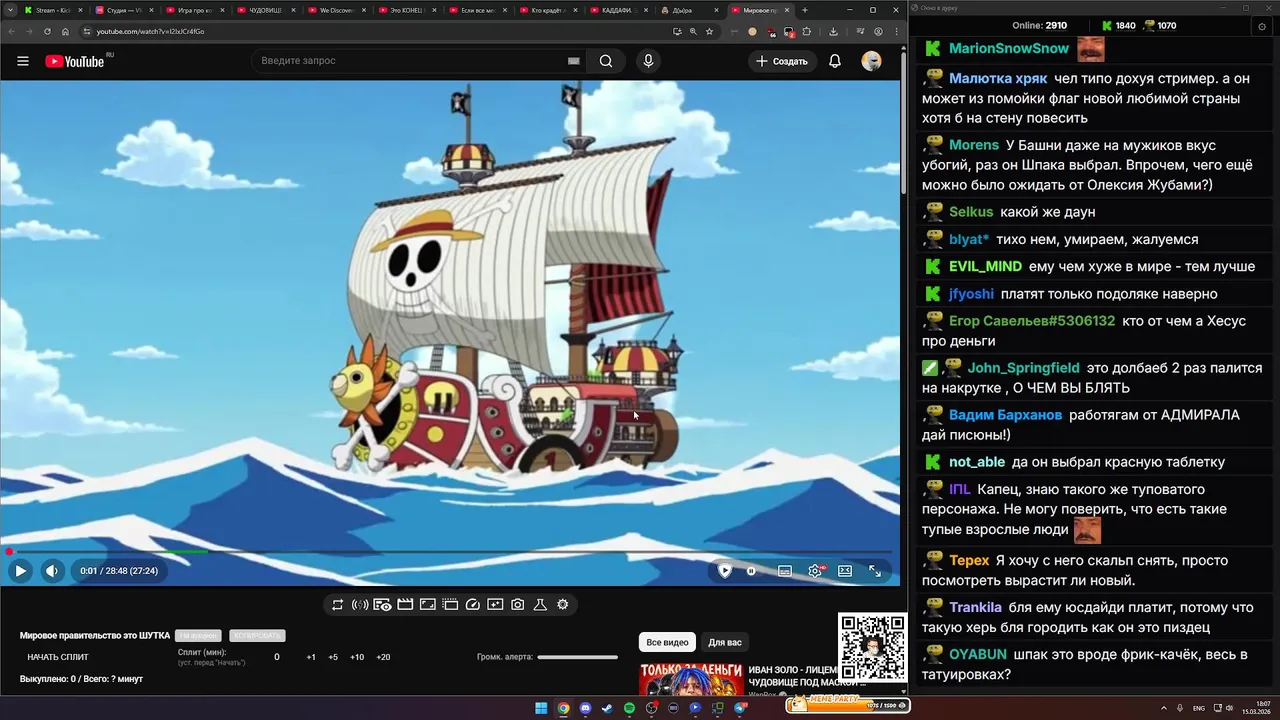Open Discord from the taskbar
The height and width of the screenshot is (720, 1280).
(585, 708)
